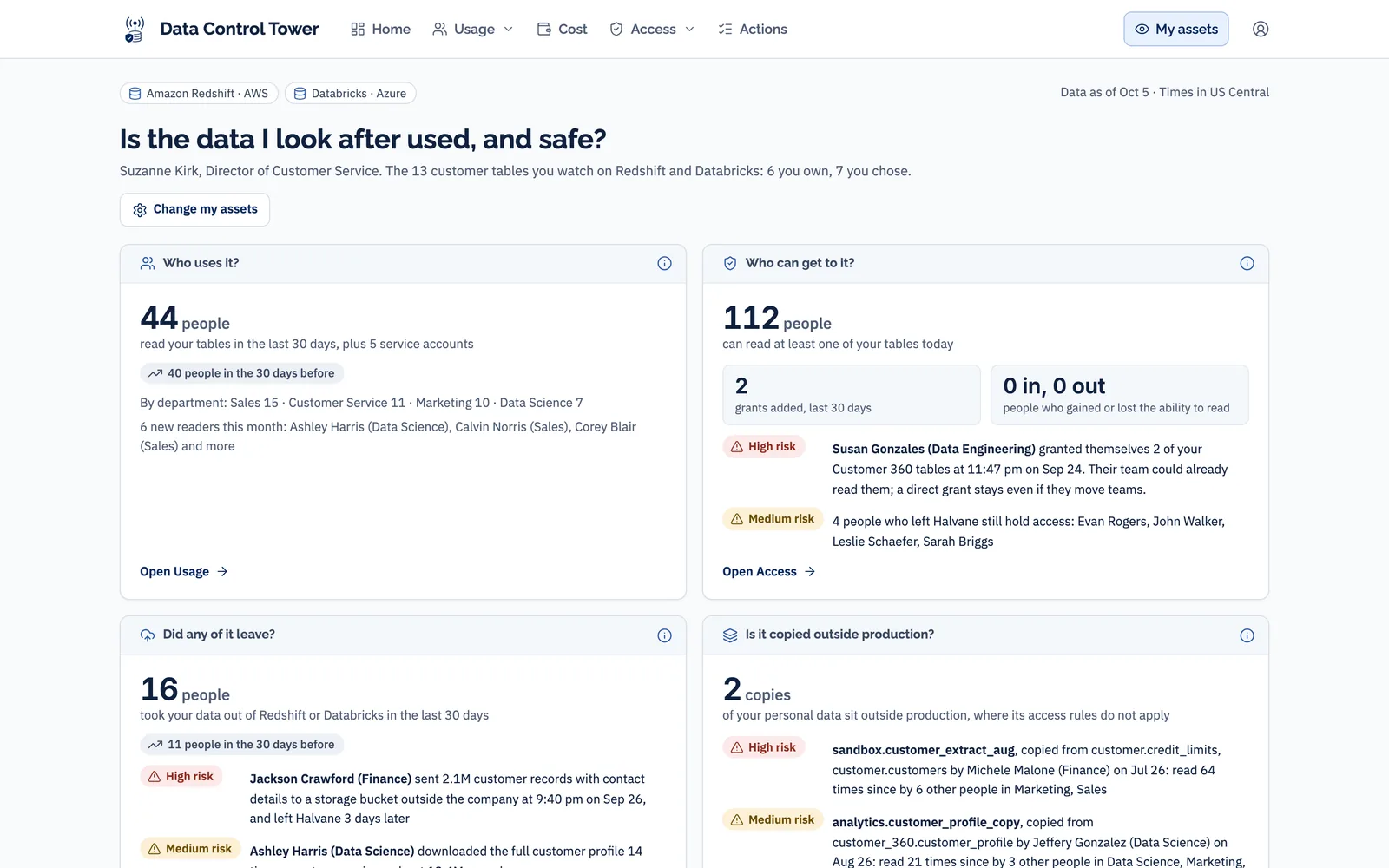Image resolution: width=1389 pixels, height=868 pixels.
Task: Click the Data Control Tower logo icon
Action: coord(134,29)
